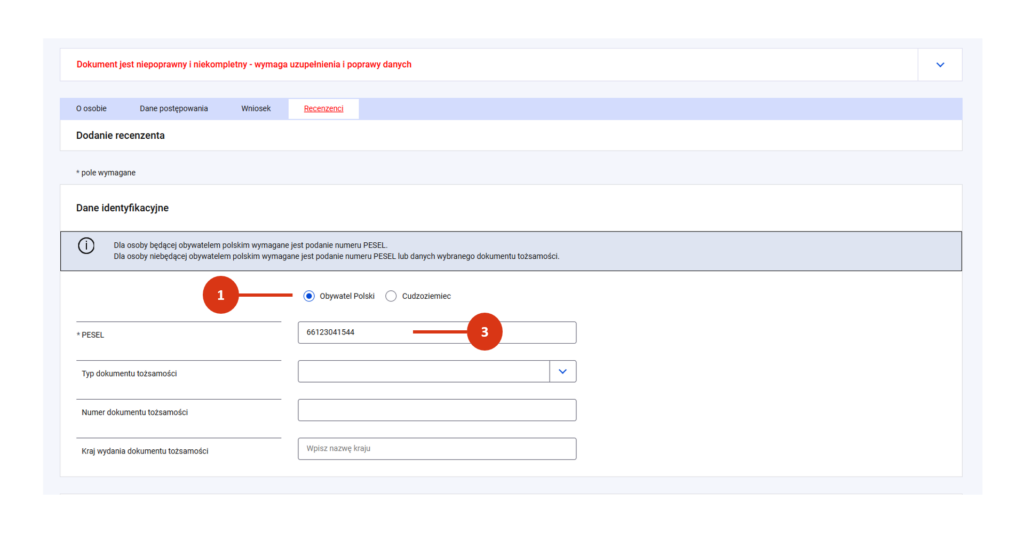Click the Kraj wydania country input field
This screenshot has width=1024, height=540.
pyautogui.click(x=436, y=449)
